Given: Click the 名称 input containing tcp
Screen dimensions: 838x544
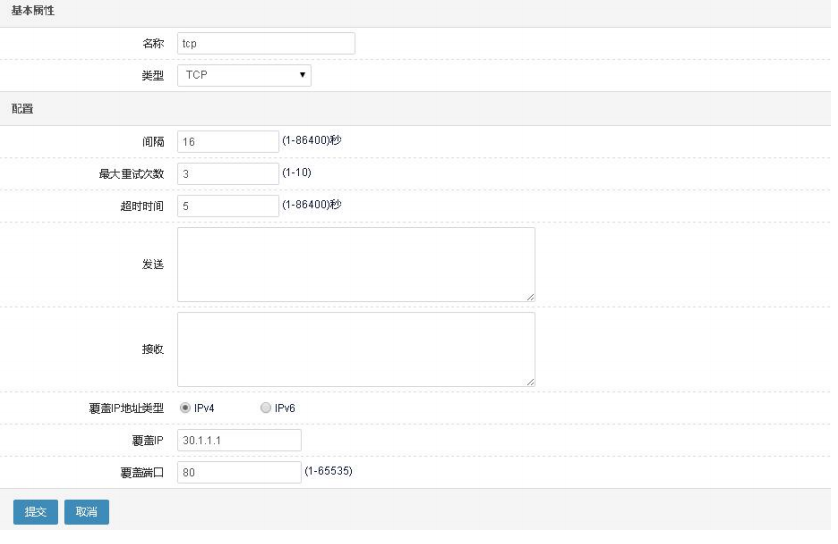Looking at the screenshot, I should click(266, 43).
